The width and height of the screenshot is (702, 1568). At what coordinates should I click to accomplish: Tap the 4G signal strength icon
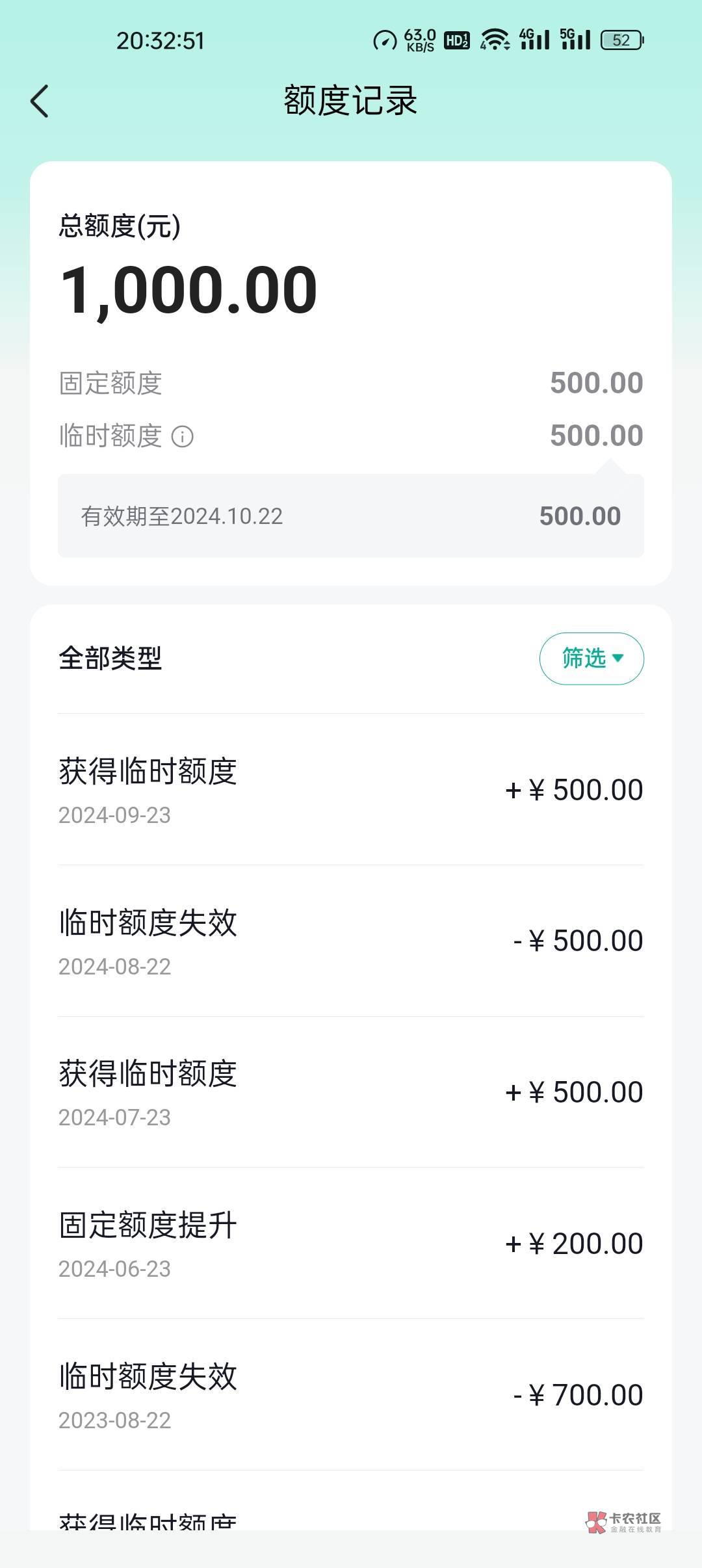coord(534,40)
